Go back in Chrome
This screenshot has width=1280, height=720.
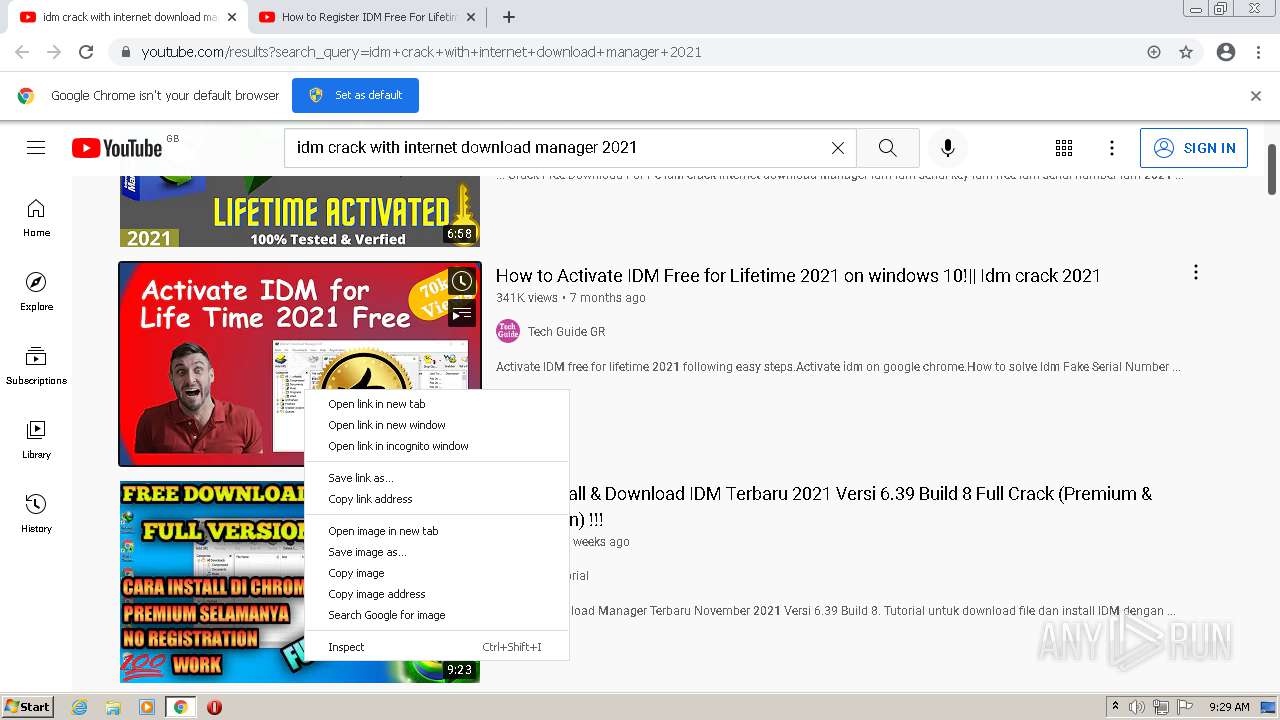[x=22, y=52]
